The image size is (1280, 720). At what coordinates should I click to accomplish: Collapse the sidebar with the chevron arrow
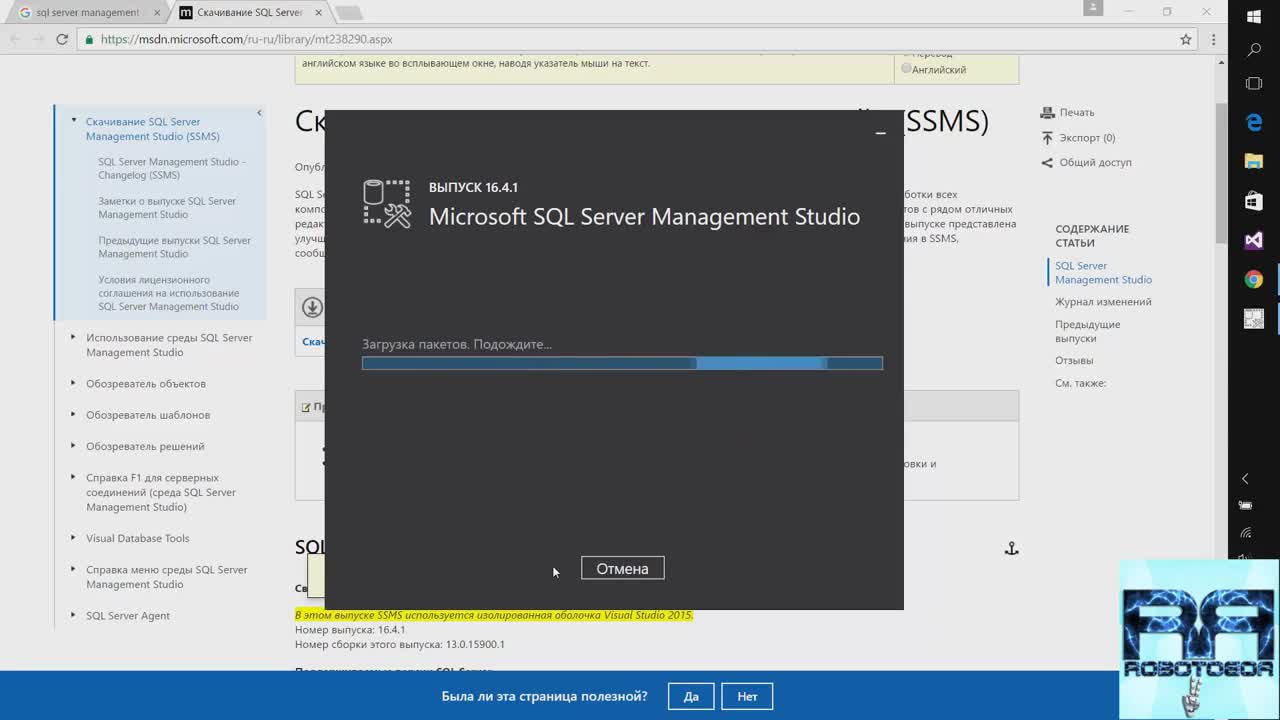click(259, 112)
